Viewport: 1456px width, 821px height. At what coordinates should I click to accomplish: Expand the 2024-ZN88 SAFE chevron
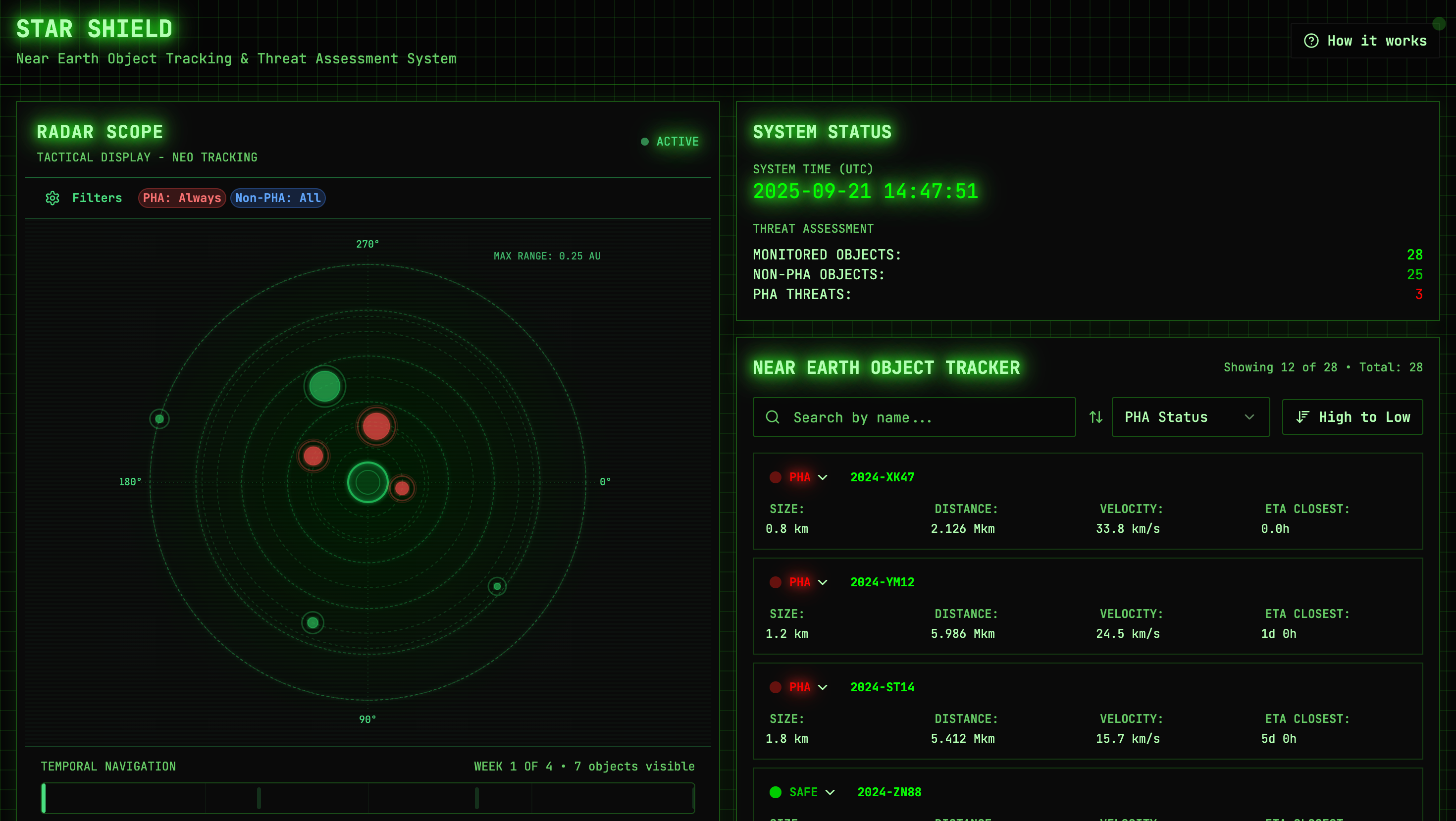point(830,792)
